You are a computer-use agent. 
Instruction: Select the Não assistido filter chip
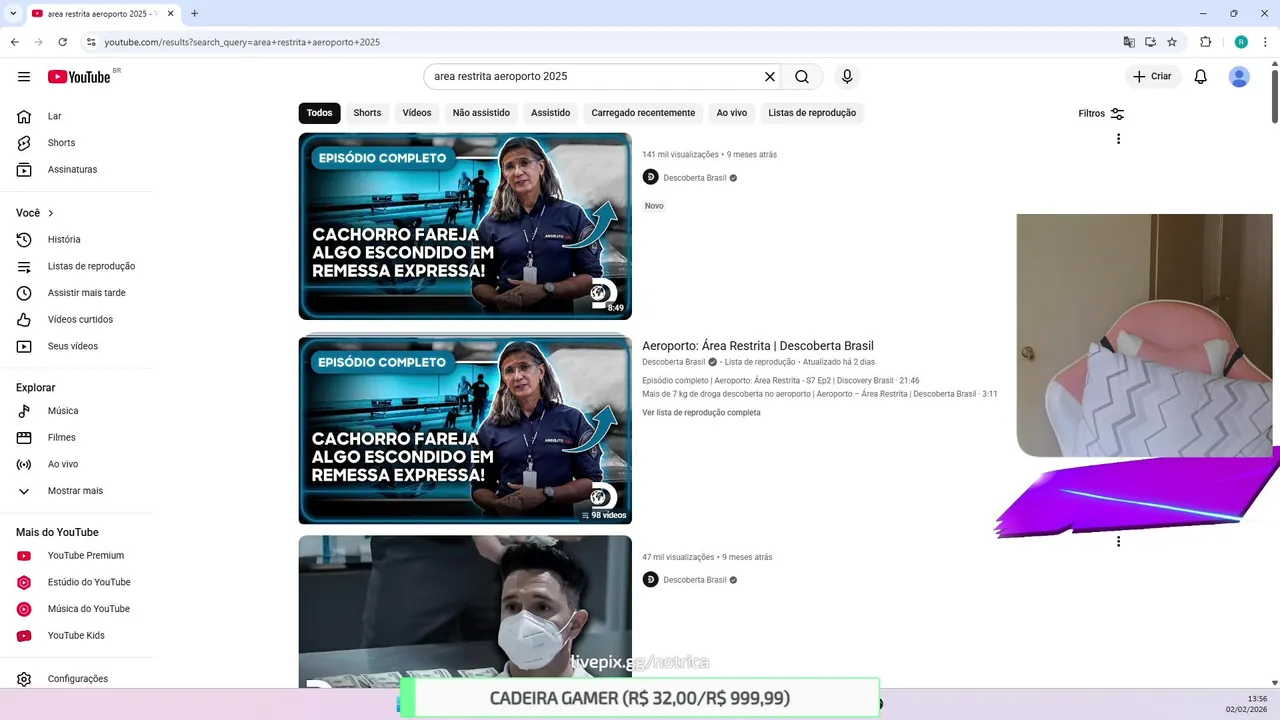481,113
